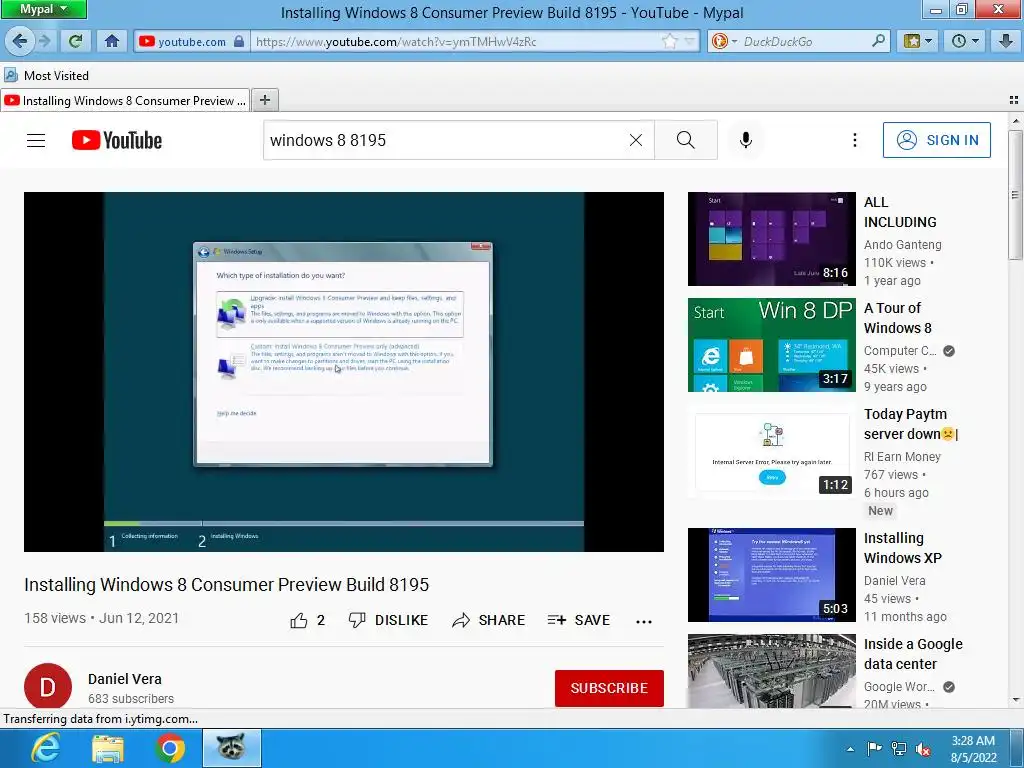This screenshot has height=768, width=1024.
Task: Open A Tour of Windows 8 title
Action: [898, 318]
